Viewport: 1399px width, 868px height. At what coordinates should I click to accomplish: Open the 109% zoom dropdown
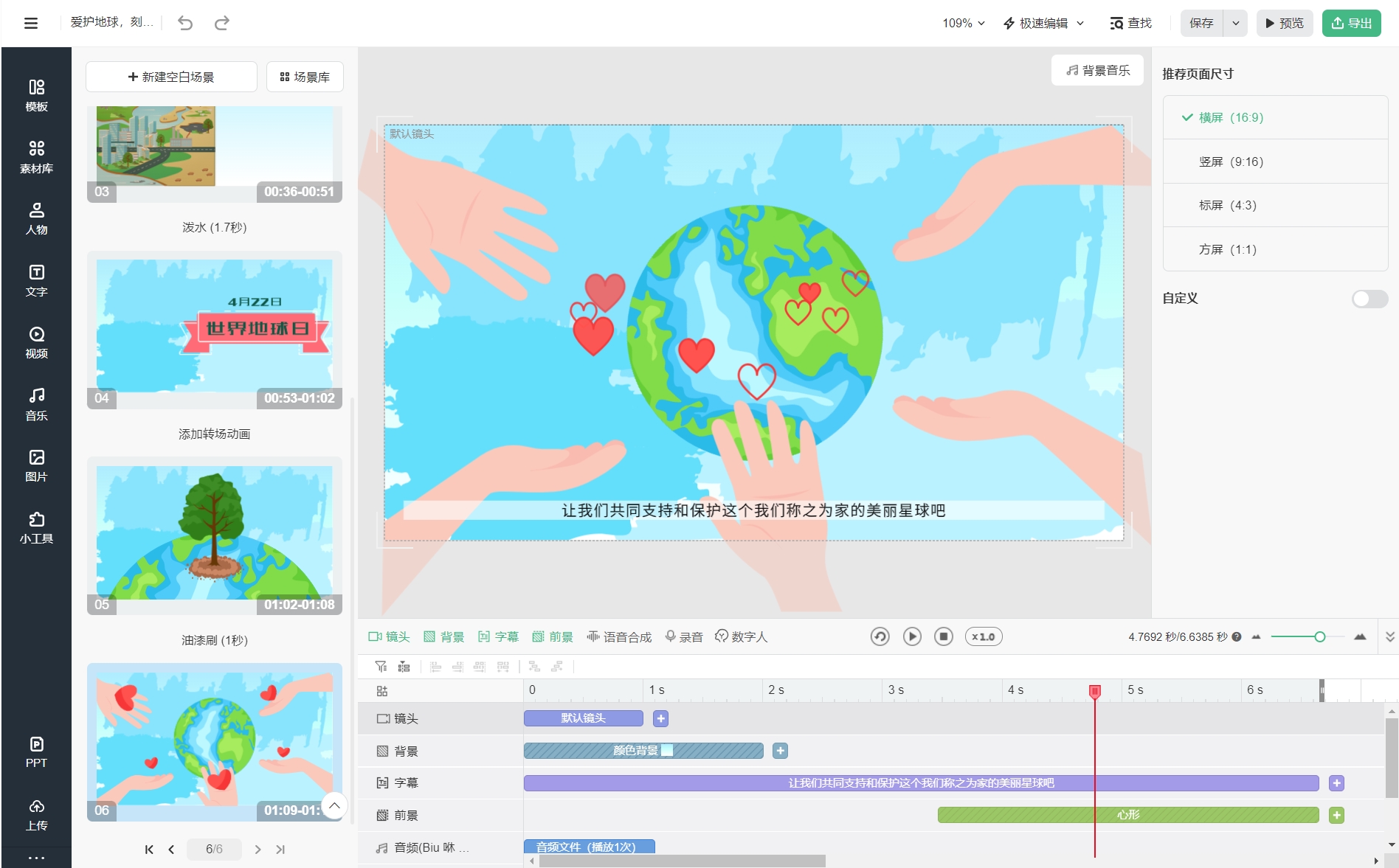[964, 24]
